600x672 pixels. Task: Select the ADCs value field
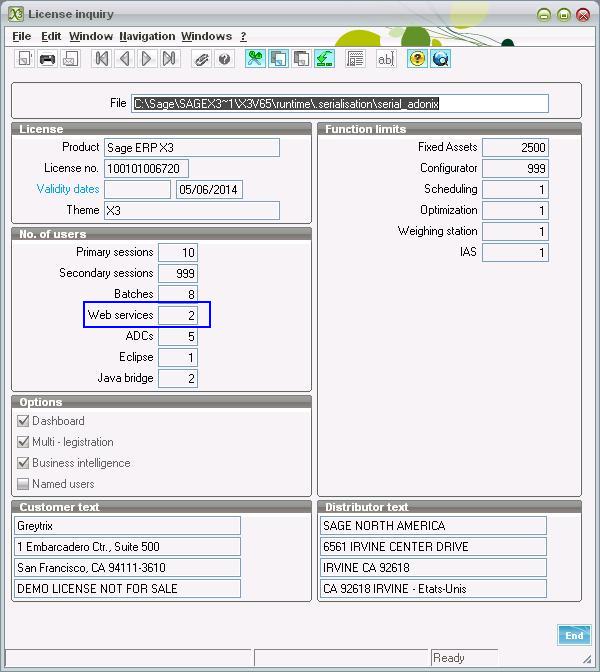pyautogui.click(x=178, y=336)
